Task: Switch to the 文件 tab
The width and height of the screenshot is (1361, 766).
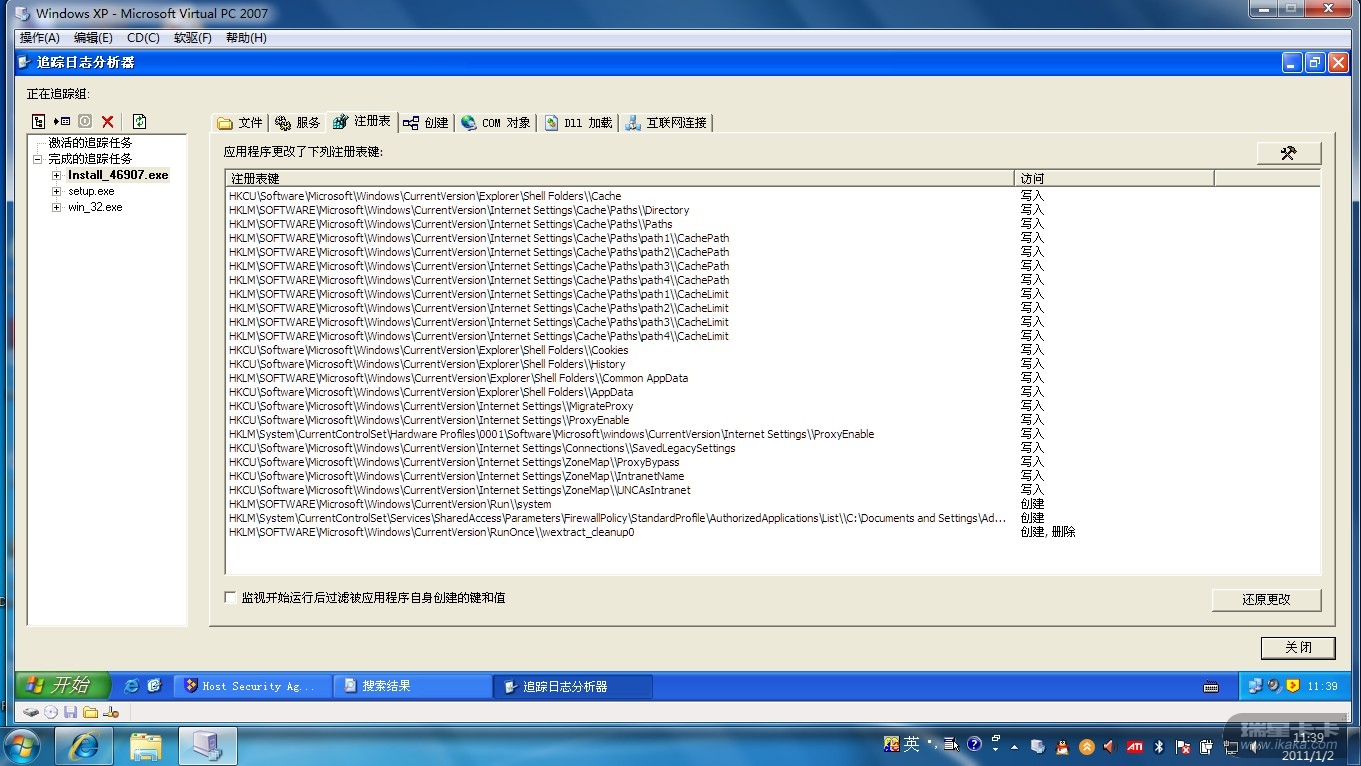Action: (x=240, y=122)
